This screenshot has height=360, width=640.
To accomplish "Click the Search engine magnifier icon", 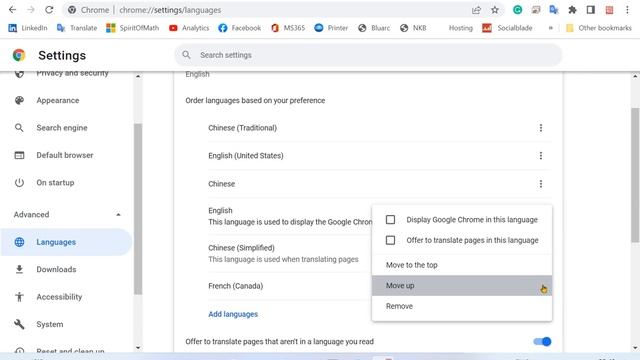I will [19, 128].
